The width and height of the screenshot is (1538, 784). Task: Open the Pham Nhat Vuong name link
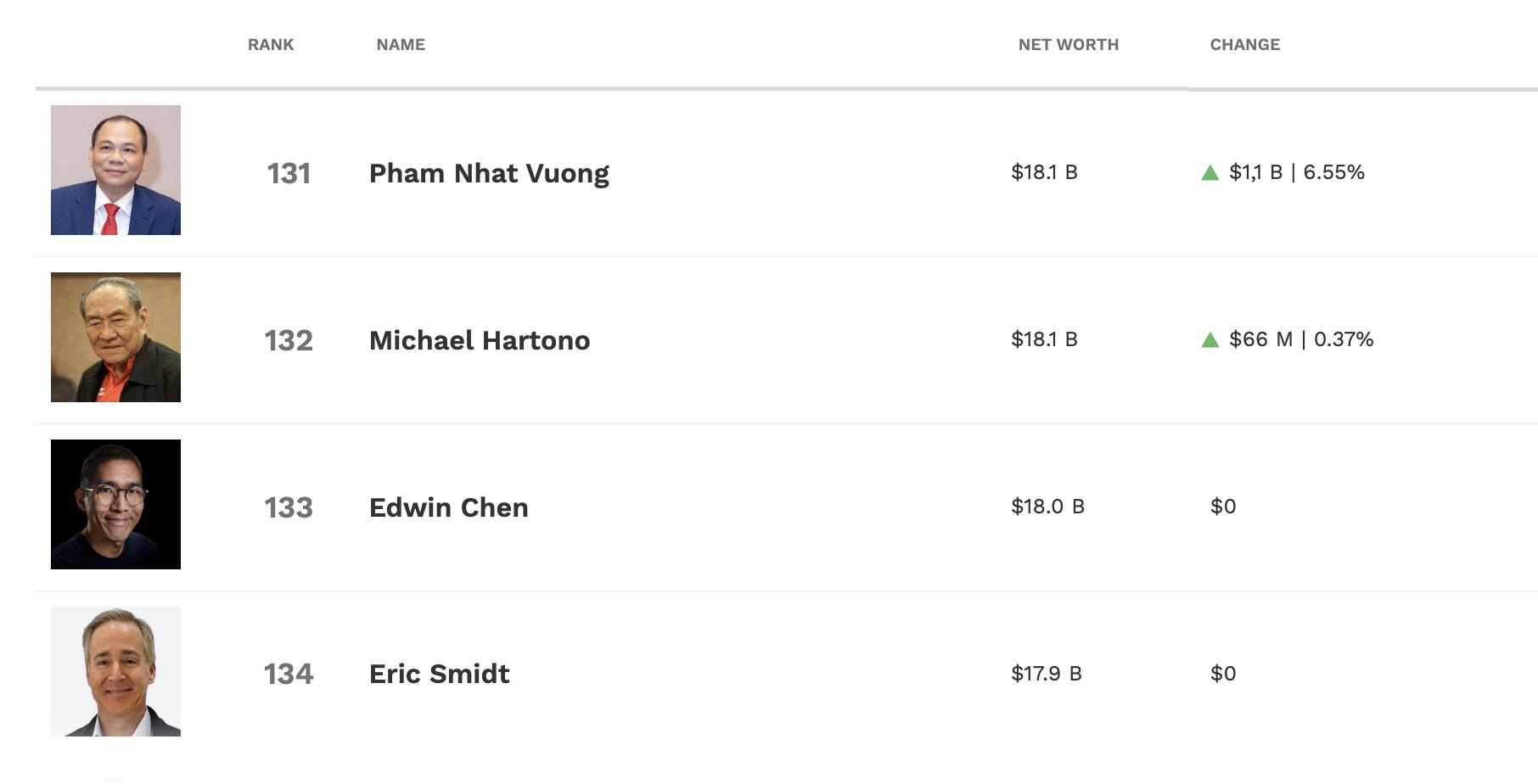[x=489, y=173]
